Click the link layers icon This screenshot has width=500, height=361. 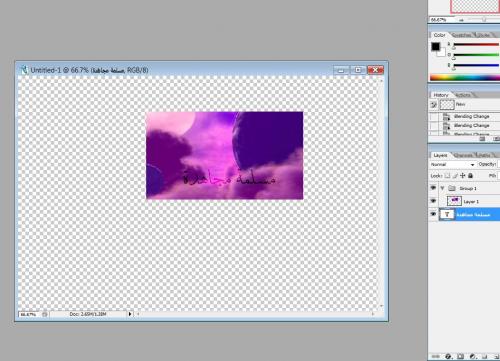click(436, 357)
